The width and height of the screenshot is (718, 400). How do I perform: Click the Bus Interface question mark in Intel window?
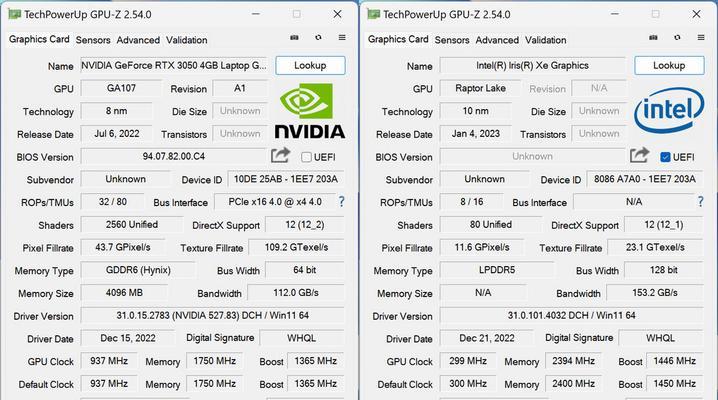point(700,201)
